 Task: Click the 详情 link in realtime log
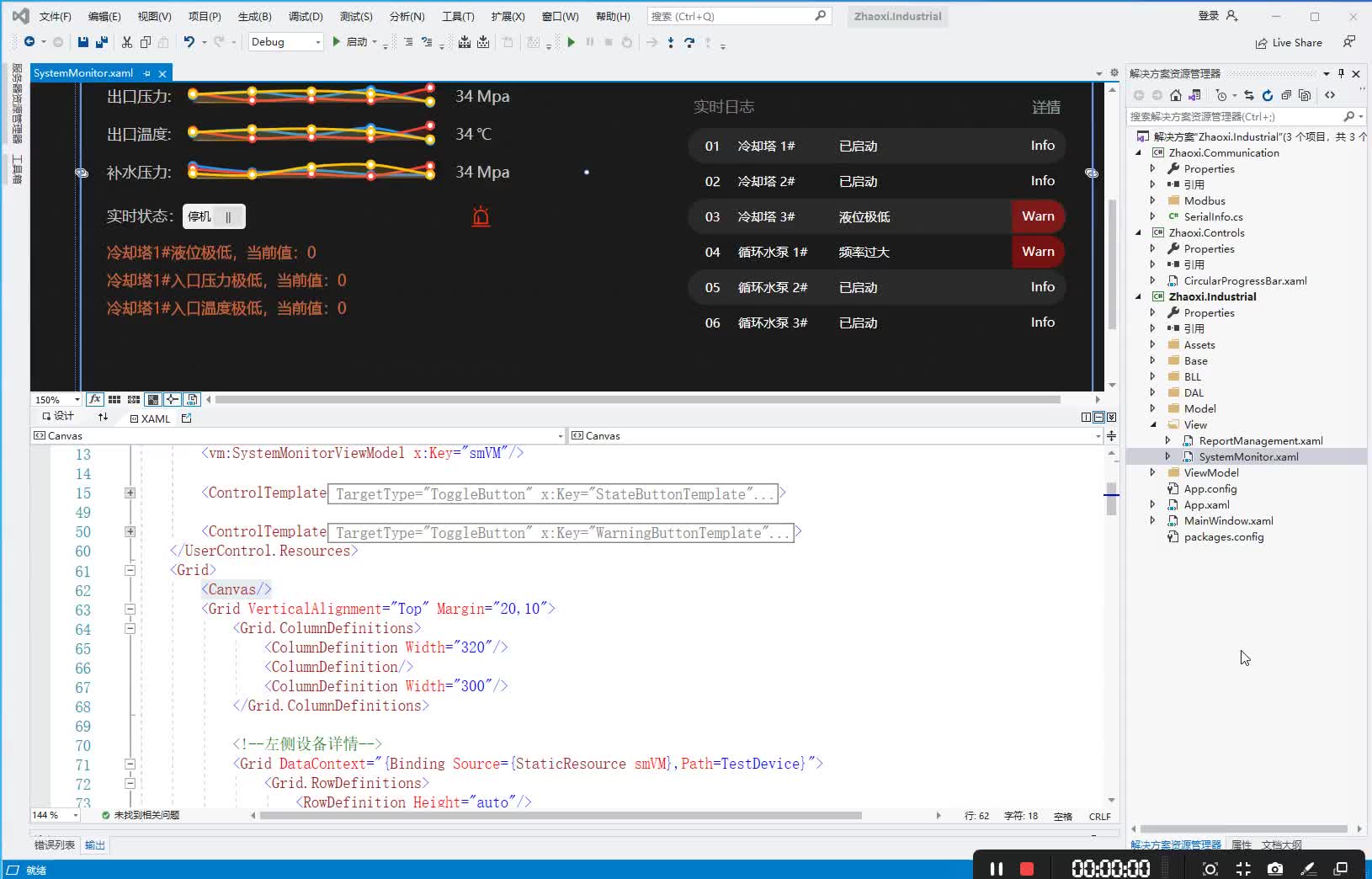[x=1046, y=107]
